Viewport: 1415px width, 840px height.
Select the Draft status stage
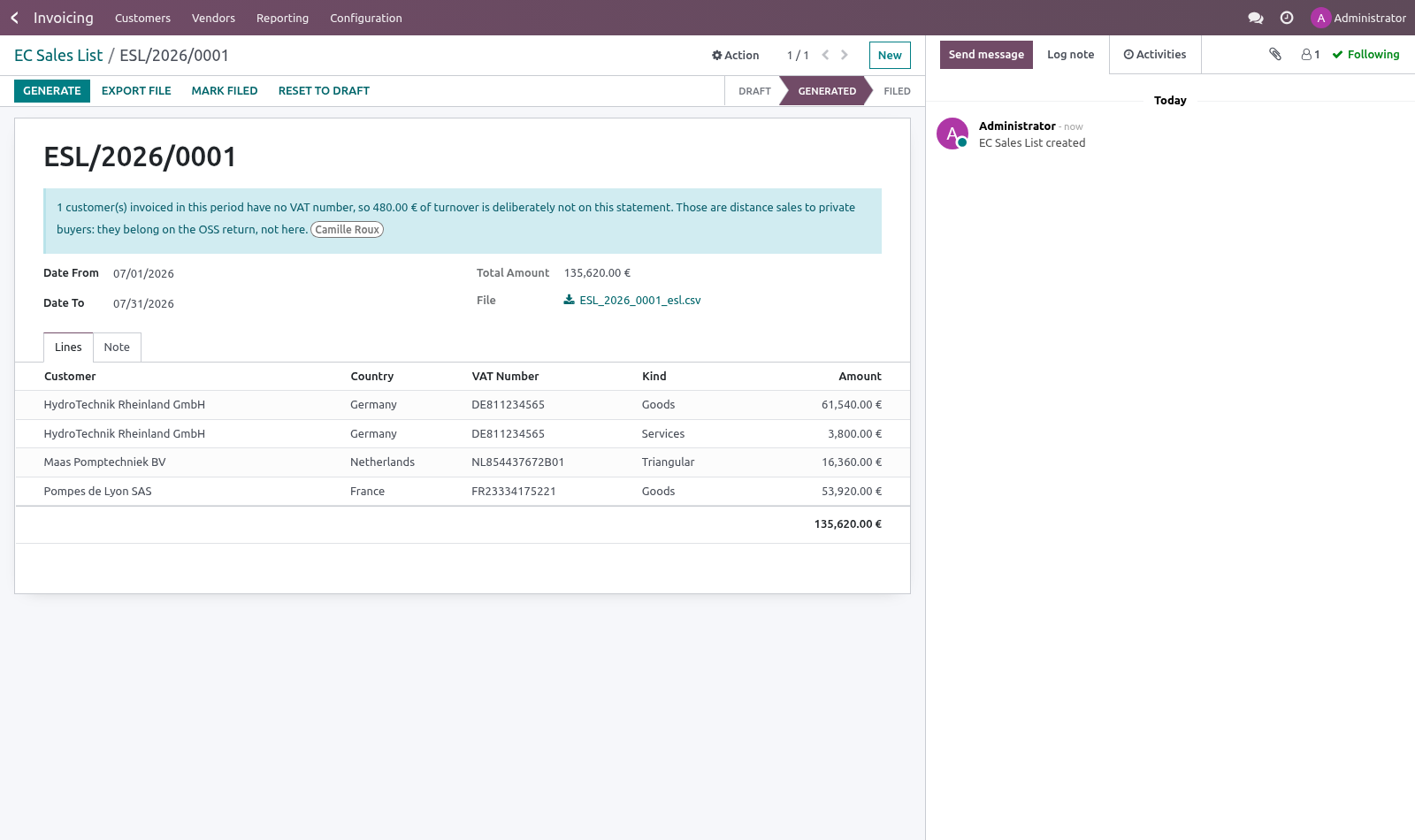coord(754,91)
